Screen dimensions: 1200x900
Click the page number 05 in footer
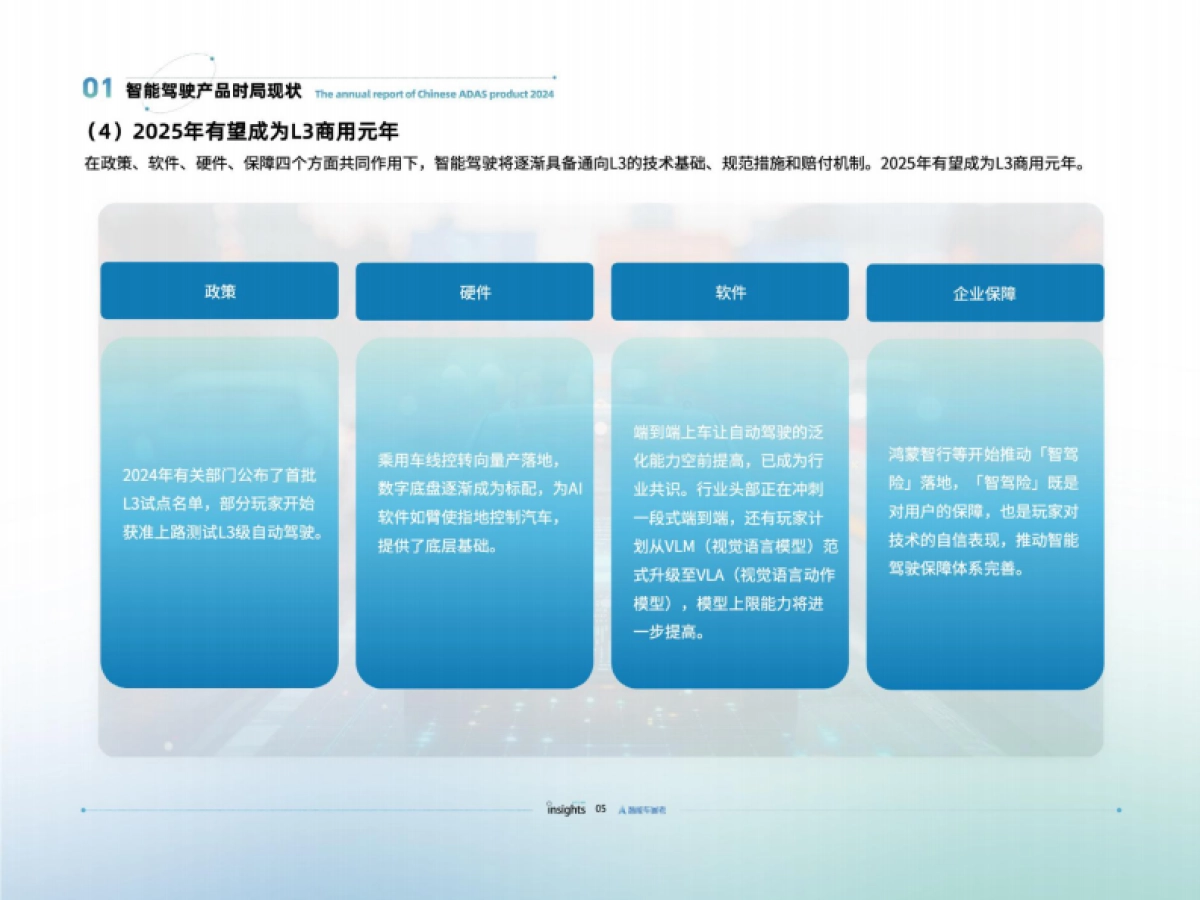coord(601,810)
